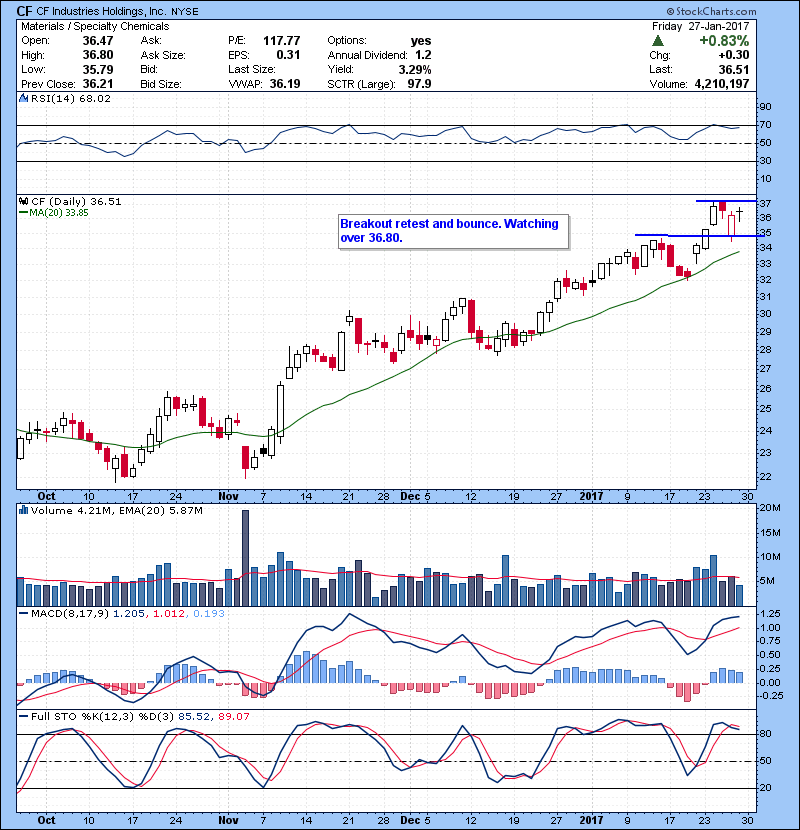The image size is (800, 830).
Task: Click the 'Oct' label on bottom date axis
Action: coord(46,820)
